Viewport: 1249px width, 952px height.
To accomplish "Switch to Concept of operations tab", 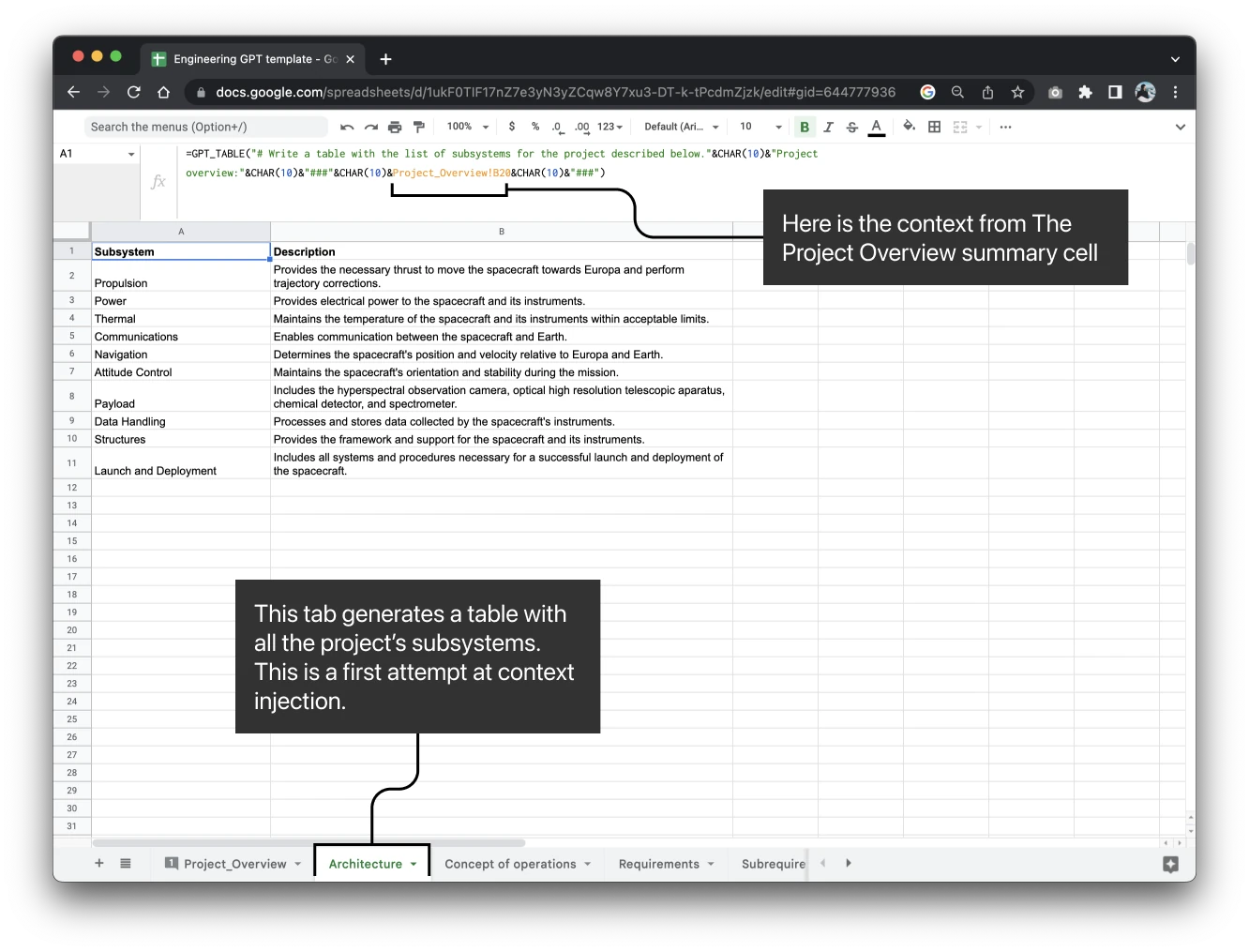I will point(510,864).
